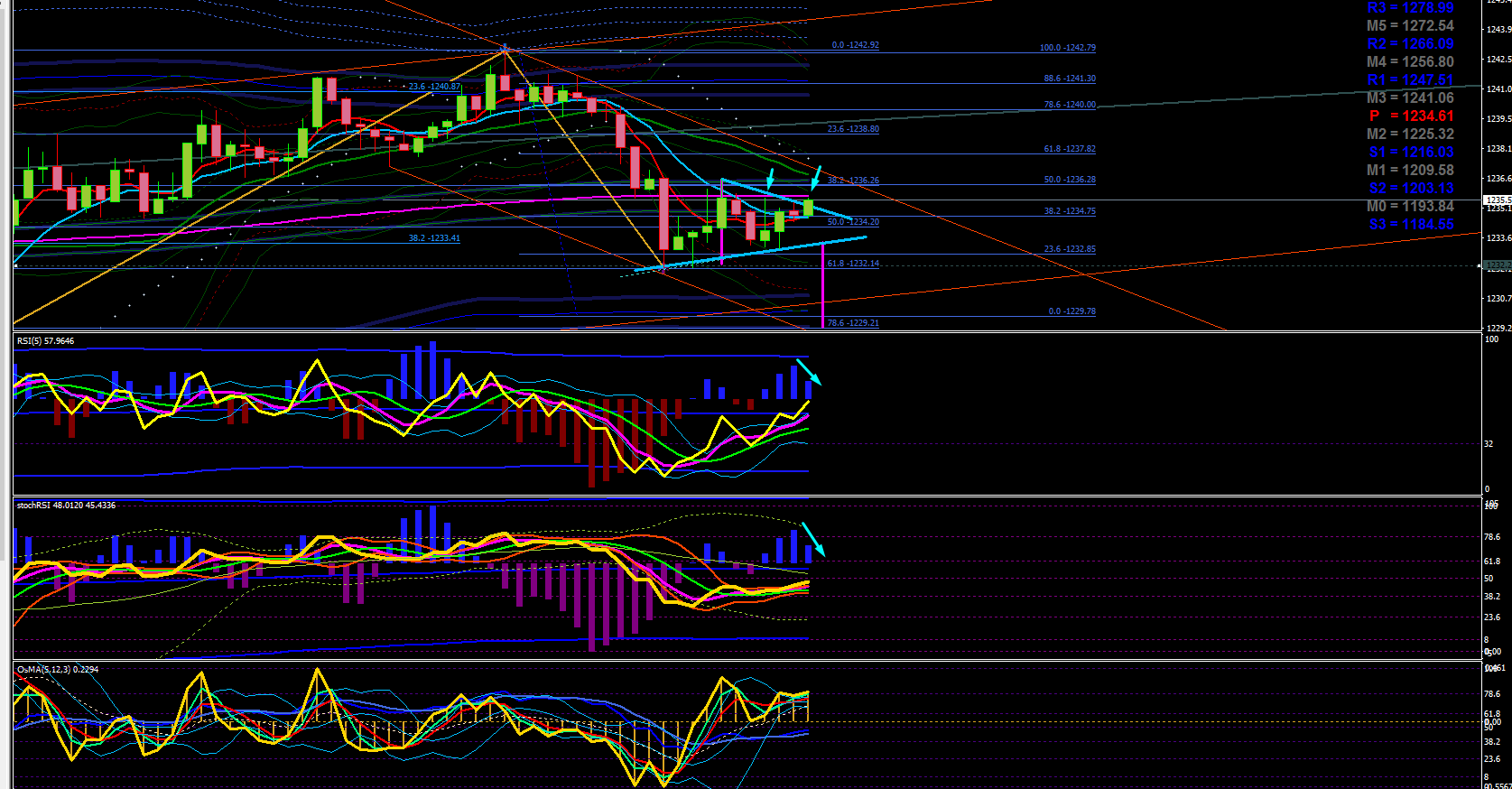Click the 1236.6 price axis value
This screenshot has height=789, width=1512.
point(1498,179)
